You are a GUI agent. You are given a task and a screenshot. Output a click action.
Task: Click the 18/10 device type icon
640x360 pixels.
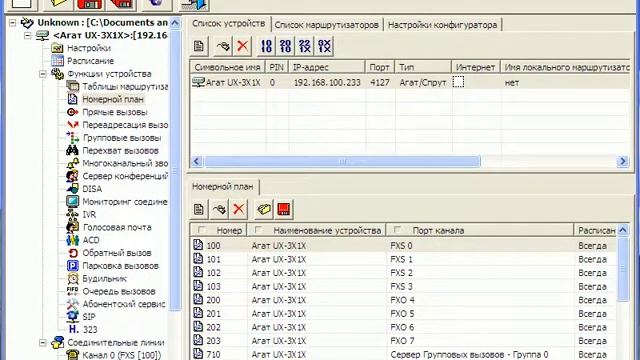(266, 46)
